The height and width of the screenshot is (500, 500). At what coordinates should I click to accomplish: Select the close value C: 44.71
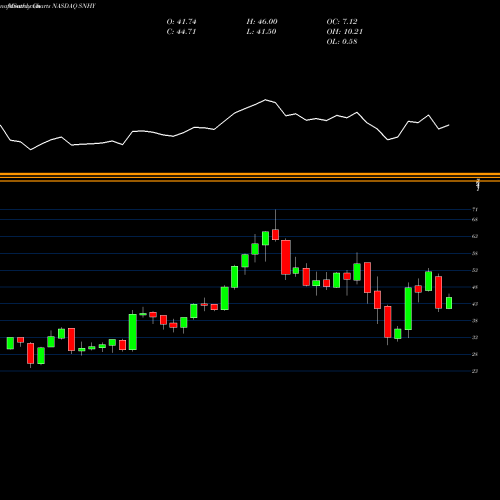pyautogui.click(x=181, y=32)
